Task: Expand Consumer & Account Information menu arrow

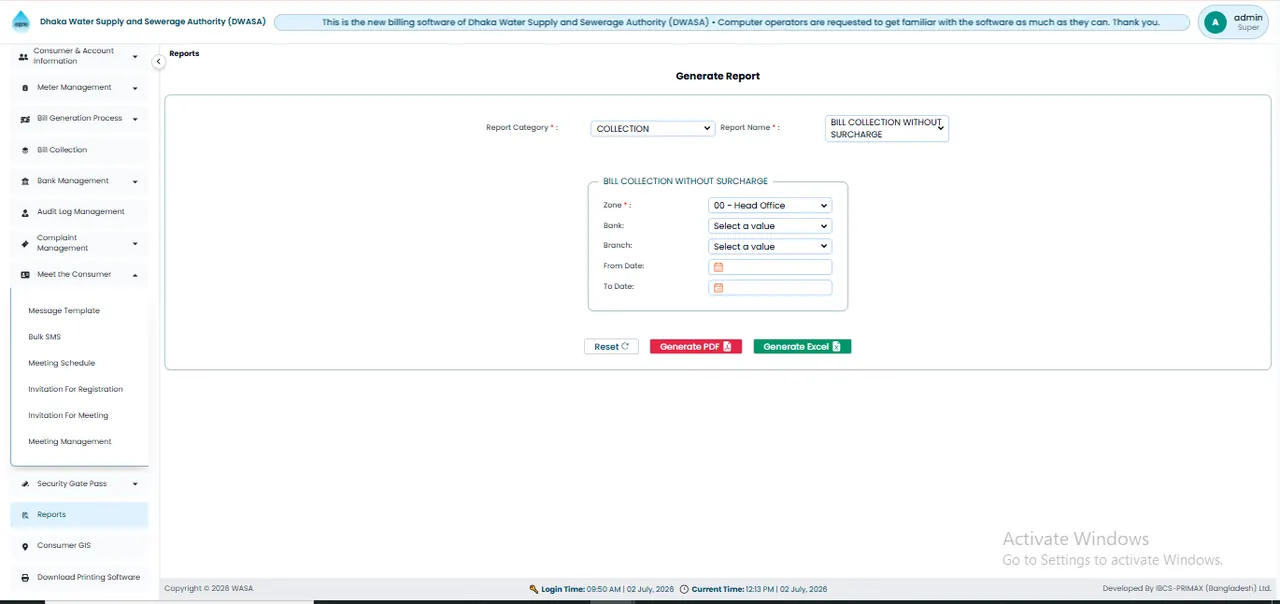Action: pyautogui.click(x=135, y=57)
